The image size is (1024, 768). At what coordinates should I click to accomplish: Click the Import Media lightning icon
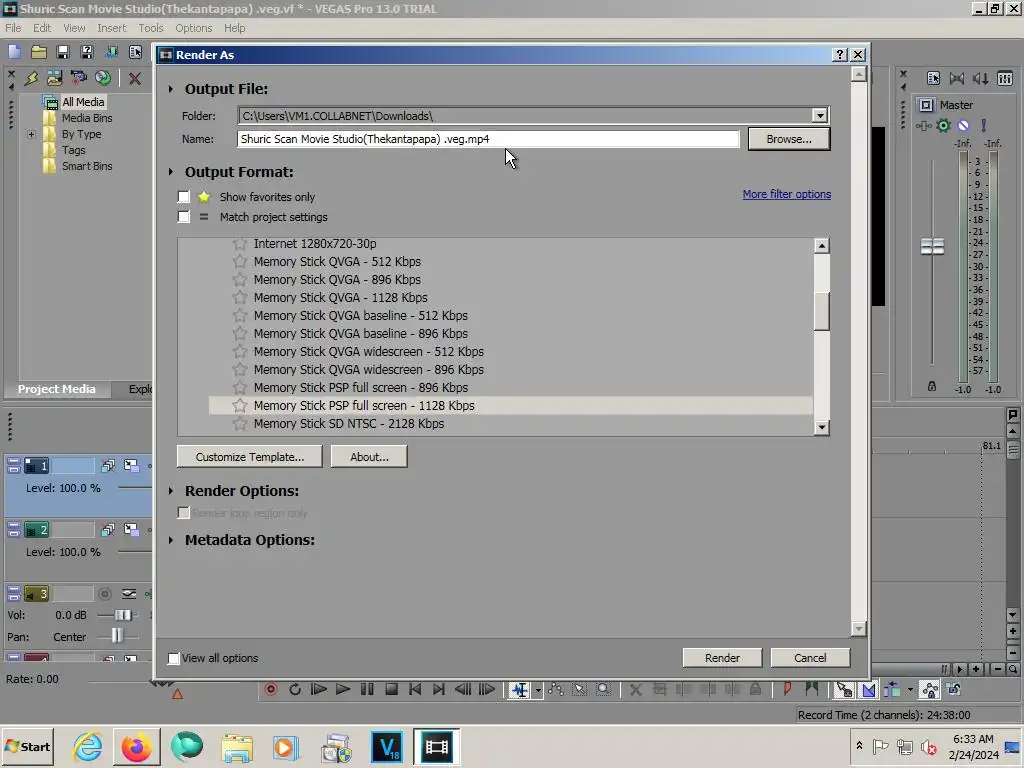coord(31,78)
